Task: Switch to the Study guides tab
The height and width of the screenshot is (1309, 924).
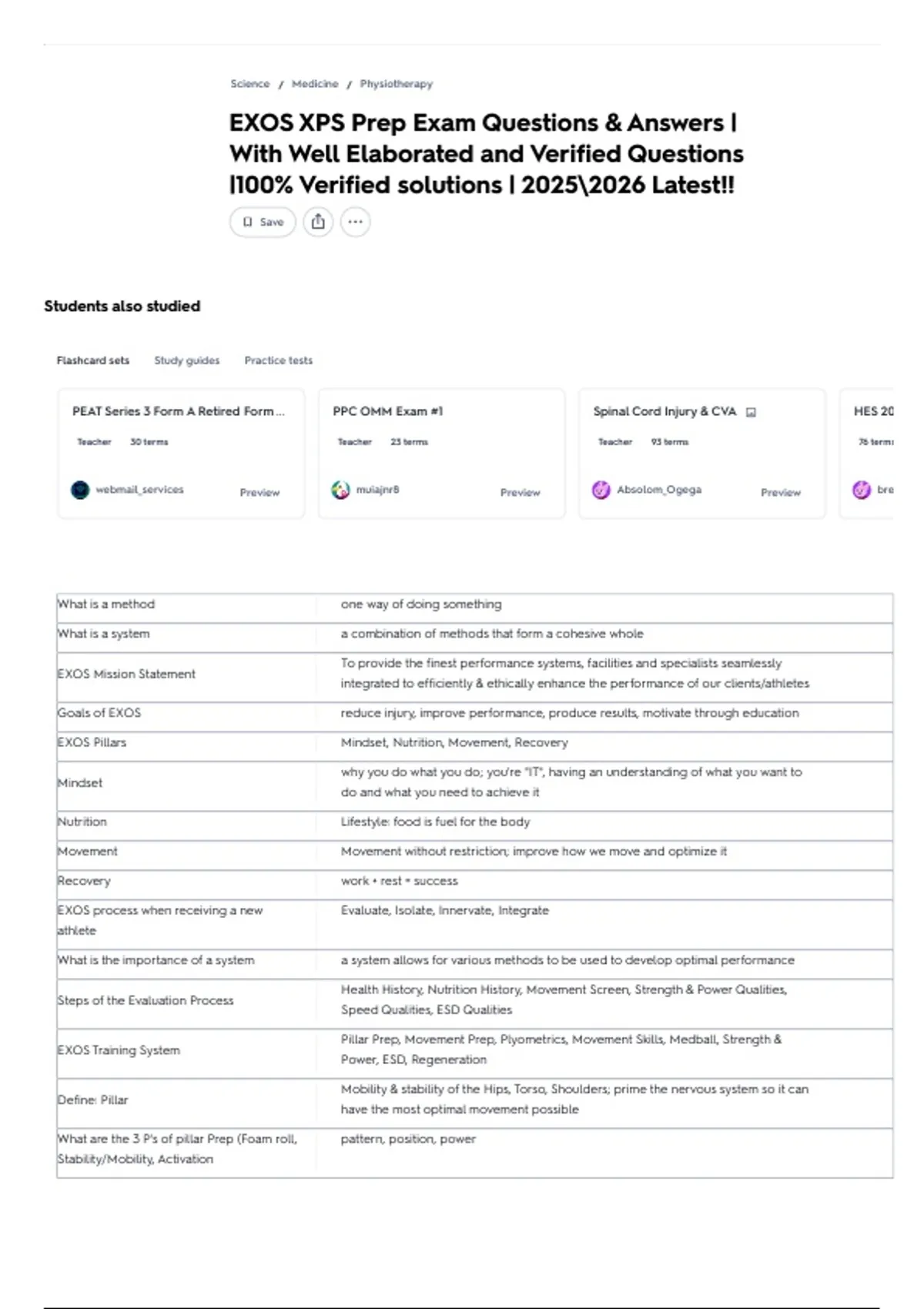Action: 186,360
